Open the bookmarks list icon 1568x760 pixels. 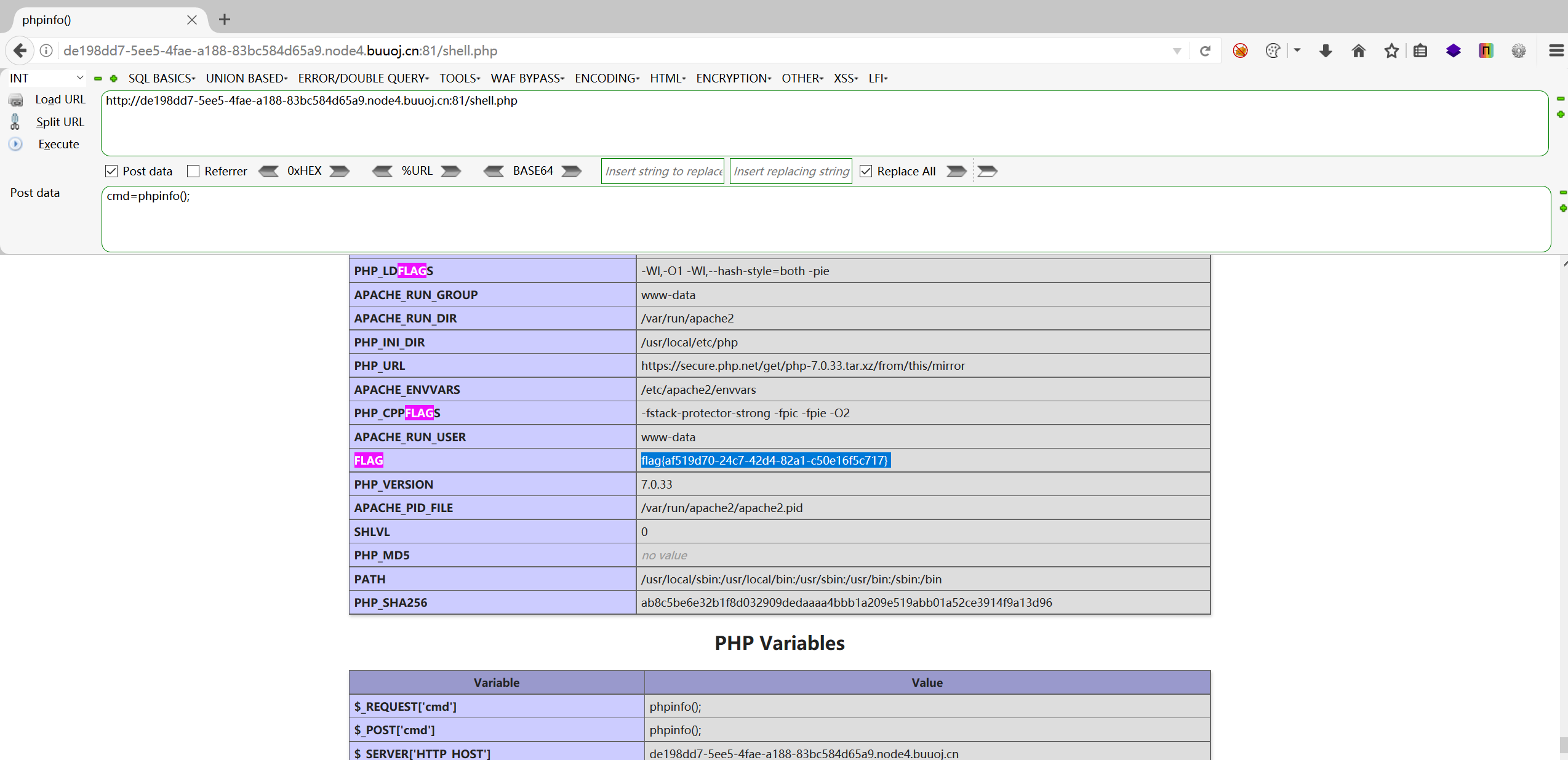(x=1420, y=50)
